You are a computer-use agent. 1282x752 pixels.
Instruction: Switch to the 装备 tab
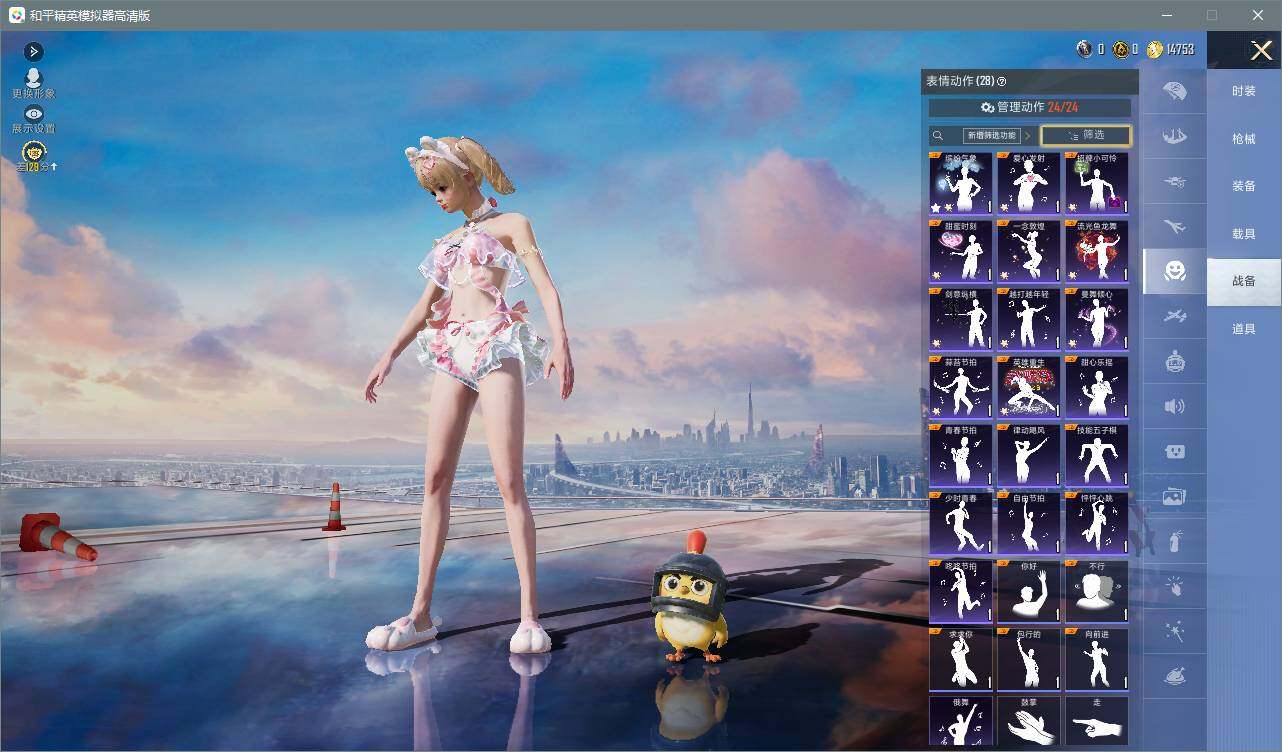click(1244, 186)
